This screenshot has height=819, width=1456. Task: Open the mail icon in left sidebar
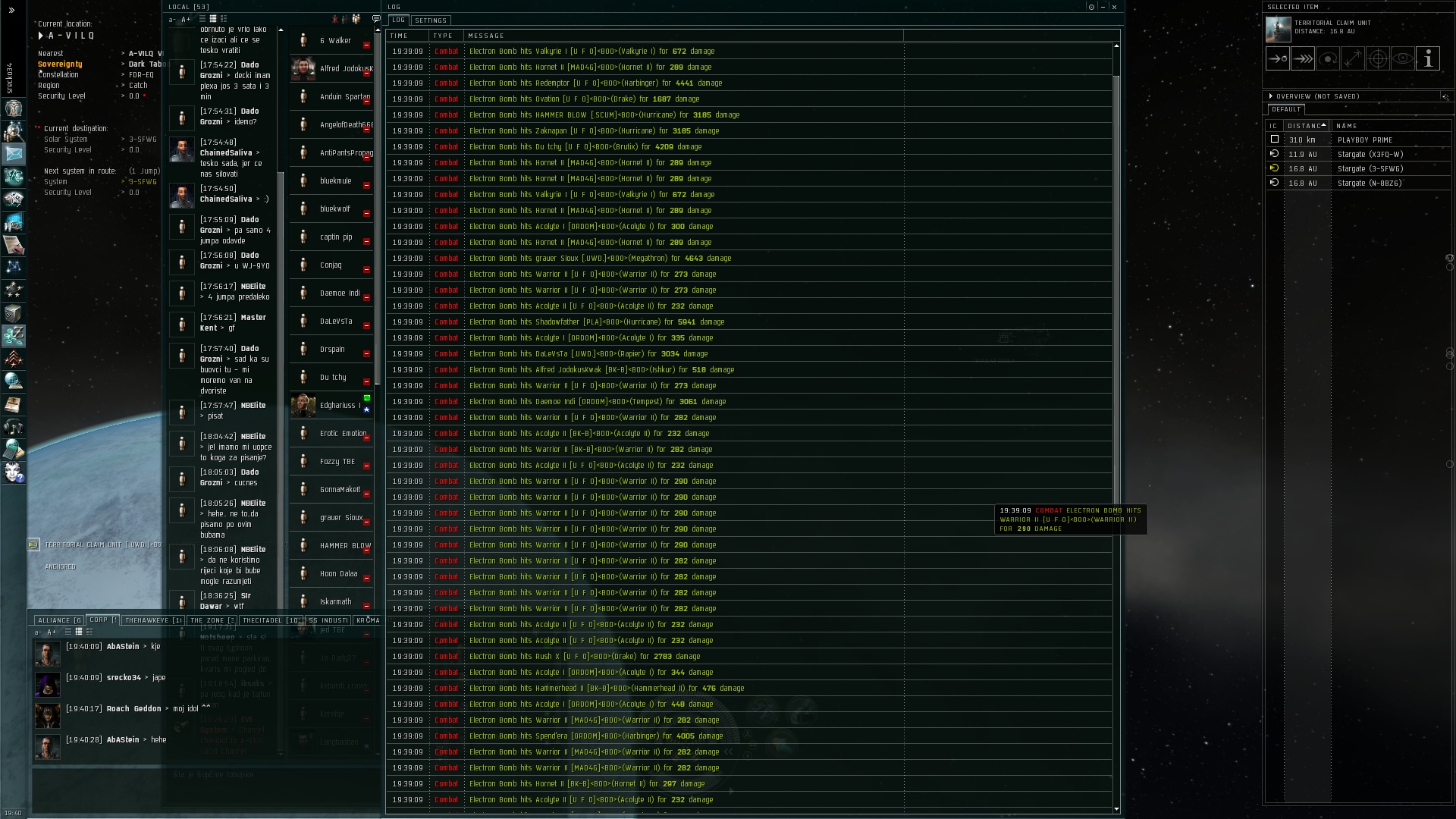point(14,154)
